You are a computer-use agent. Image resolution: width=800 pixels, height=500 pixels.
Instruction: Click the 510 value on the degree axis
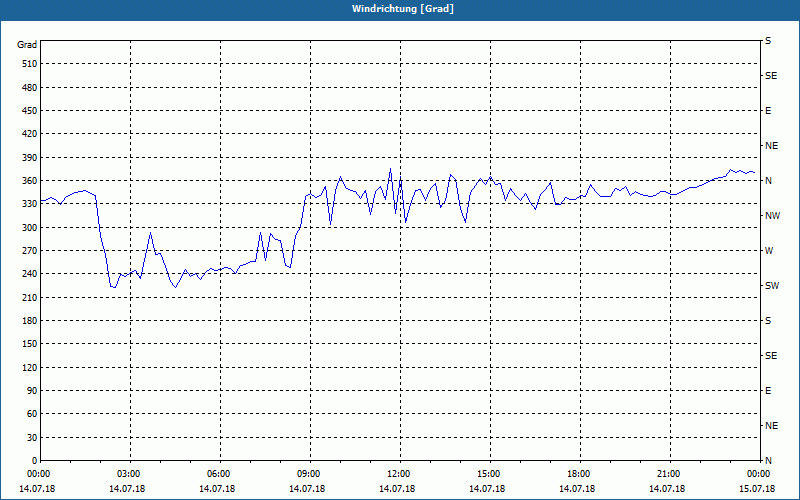click(29, 64)
